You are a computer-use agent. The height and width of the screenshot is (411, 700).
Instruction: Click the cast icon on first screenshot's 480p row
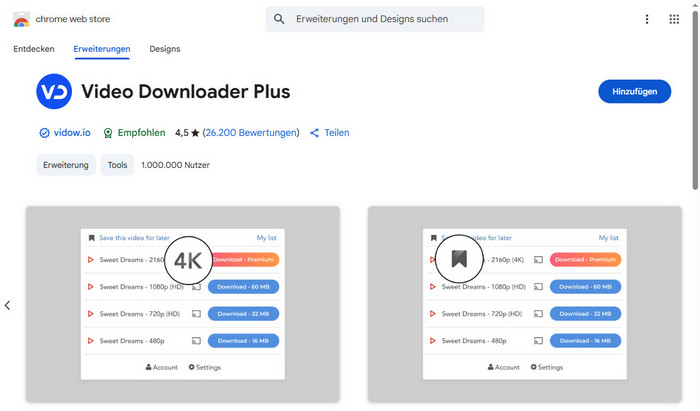(x=196, y=341)
